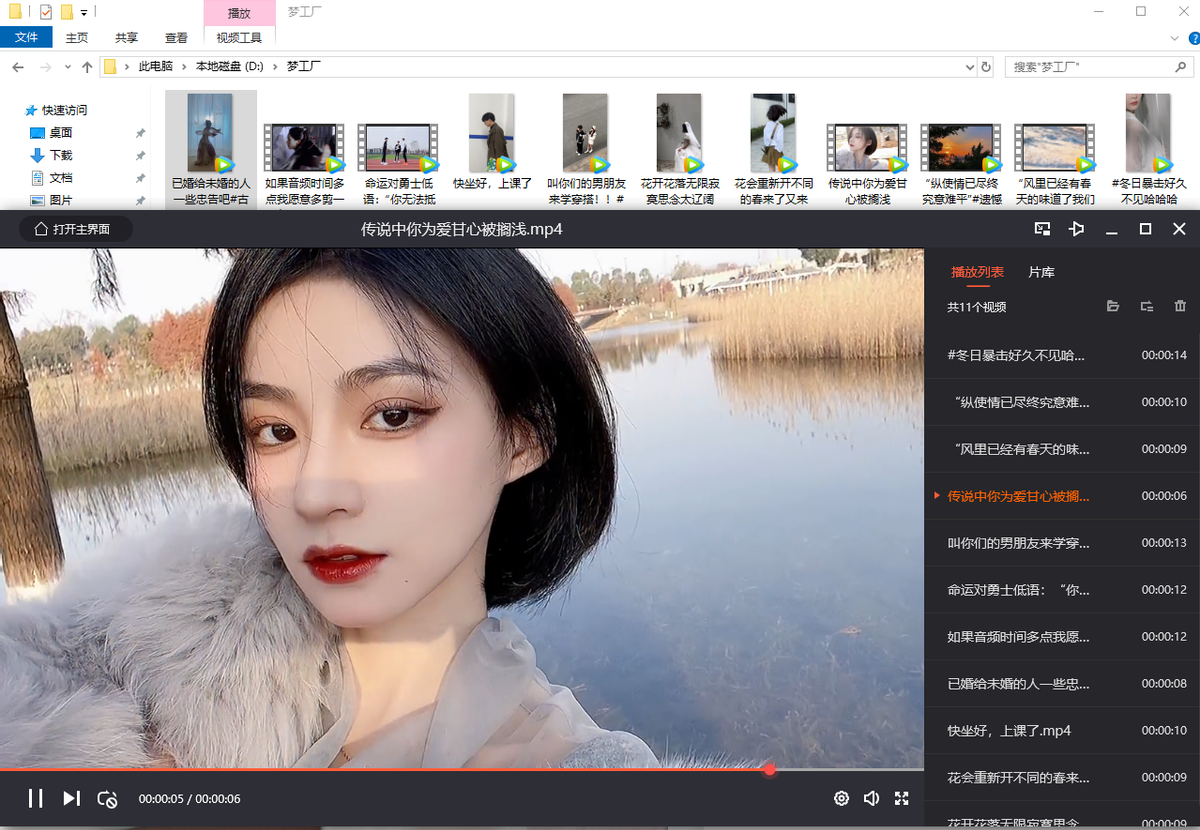1200x830 pixels.
Task: Open 查看 ribbon tab in Explorer
Action: (176, 38)
